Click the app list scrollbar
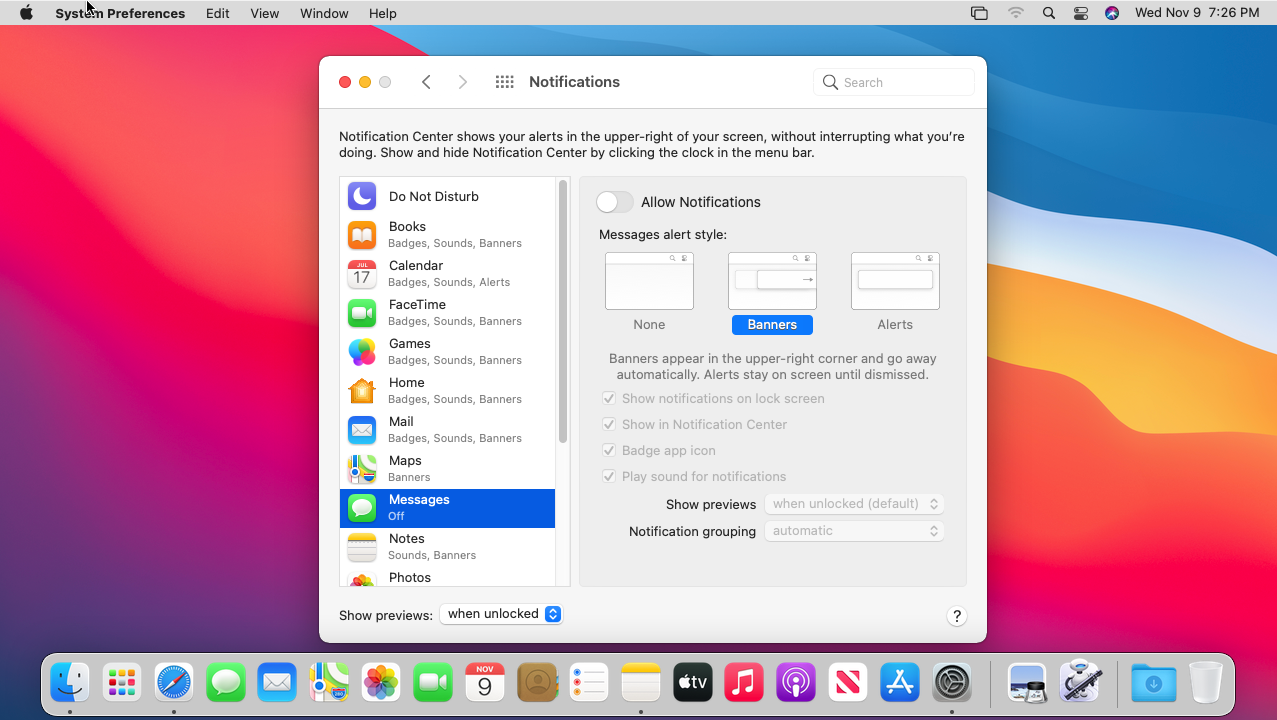This screenshot has height=720, width=1277. [563, 312]
